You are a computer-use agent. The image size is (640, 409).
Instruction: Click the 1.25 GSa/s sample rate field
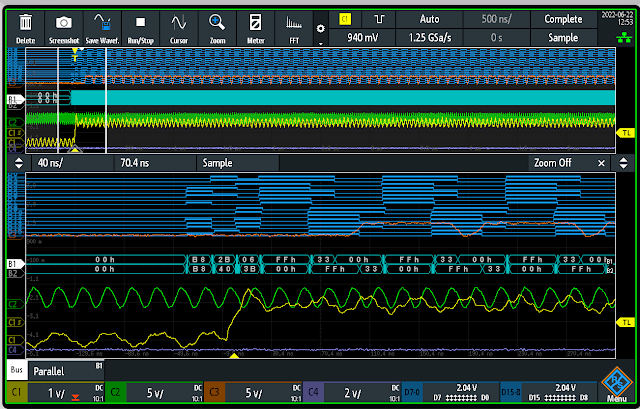point(430,37)
